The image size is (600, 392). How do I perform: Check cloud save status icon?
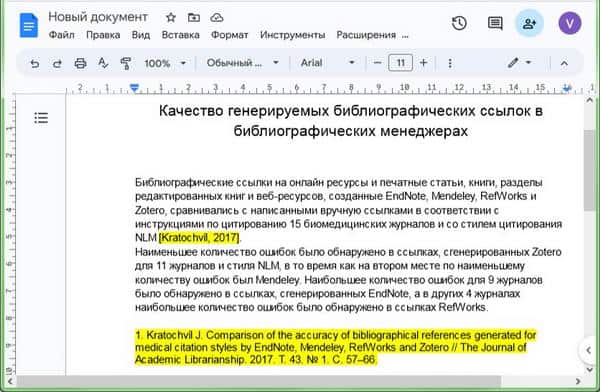point(217,17)
